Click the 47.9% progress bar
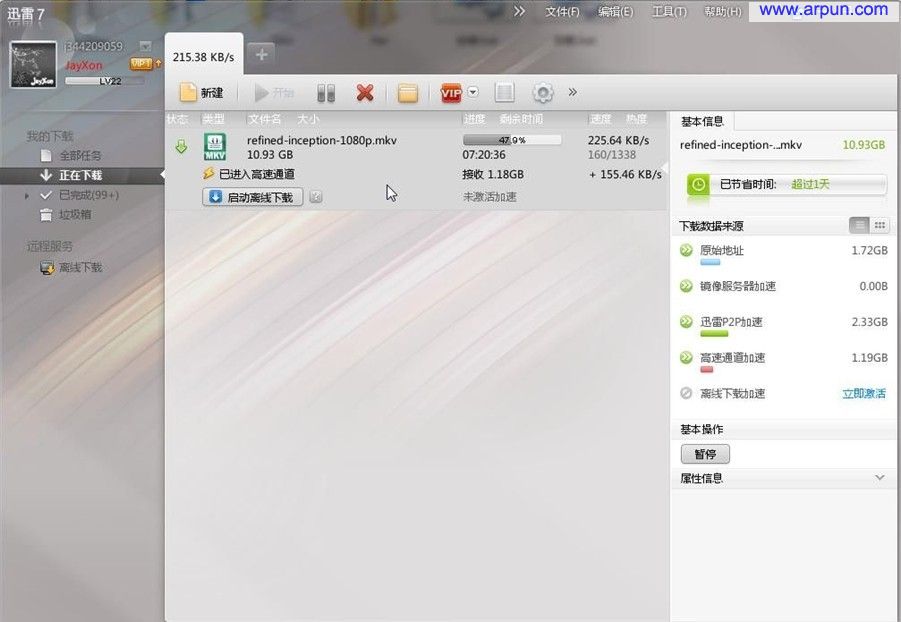This screenshot has height=622, width=901. (x=512, y=140)
